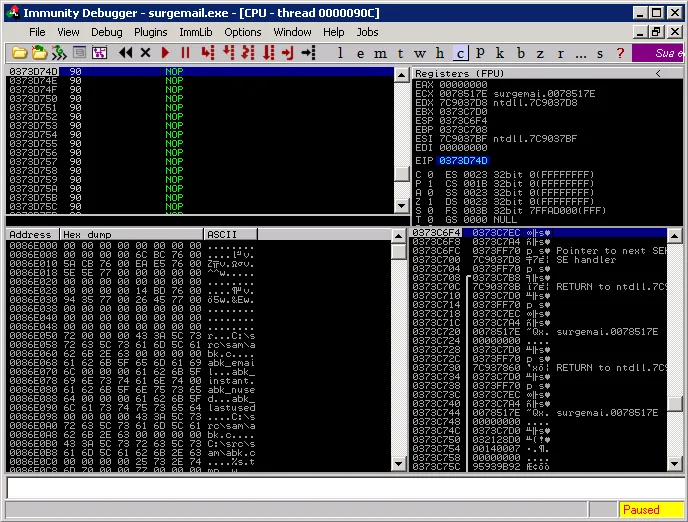The height and width of the screenshot is (522, 688).
Task: Run the program with the play icon
Action: point(165,52)
